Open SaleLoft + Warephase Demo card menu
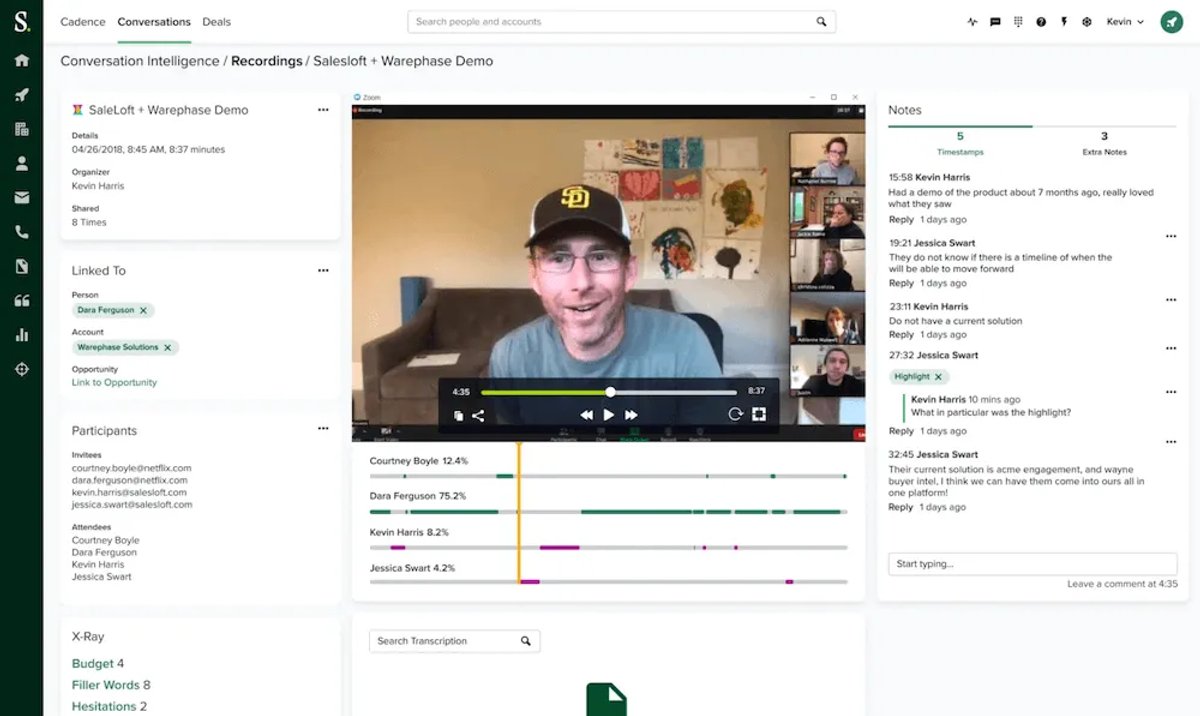 click(323, 110)
